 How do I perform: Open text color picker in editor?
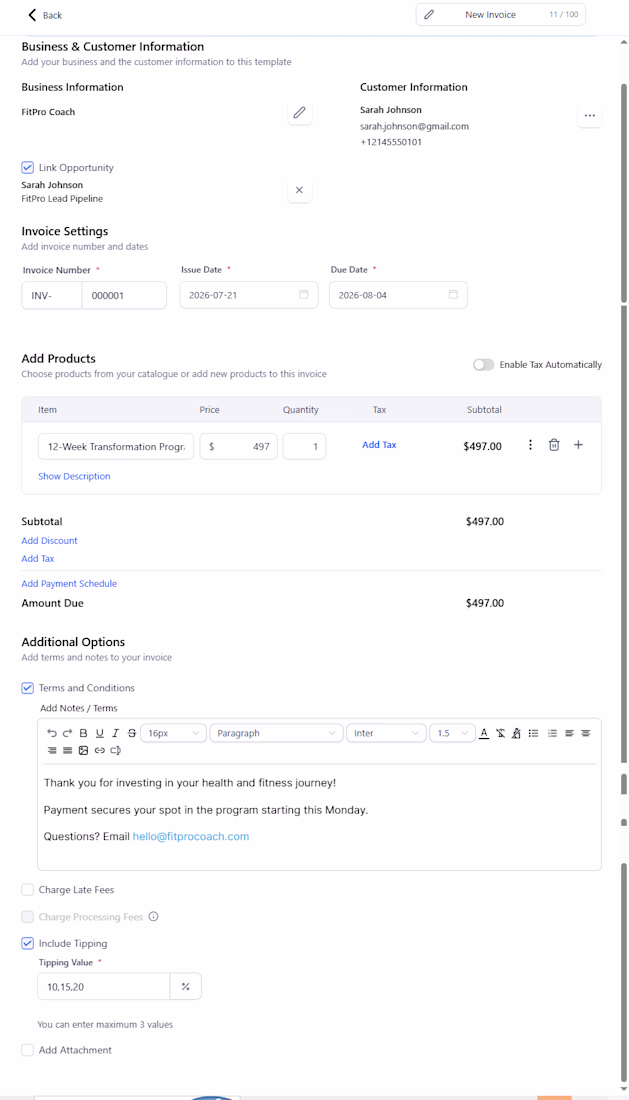click(484, 733)
